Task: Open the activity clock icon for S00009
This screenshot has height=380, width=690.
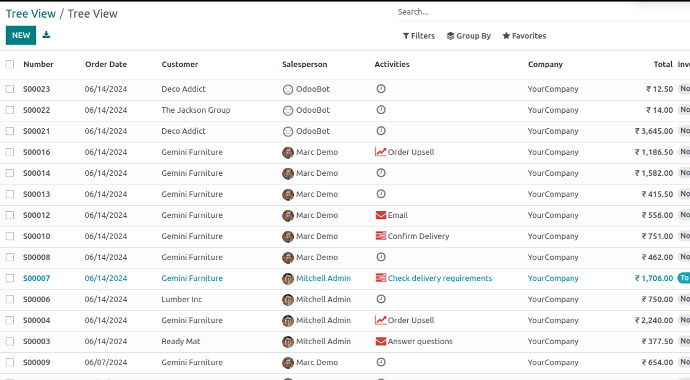Action: click(x=381, y=362)
